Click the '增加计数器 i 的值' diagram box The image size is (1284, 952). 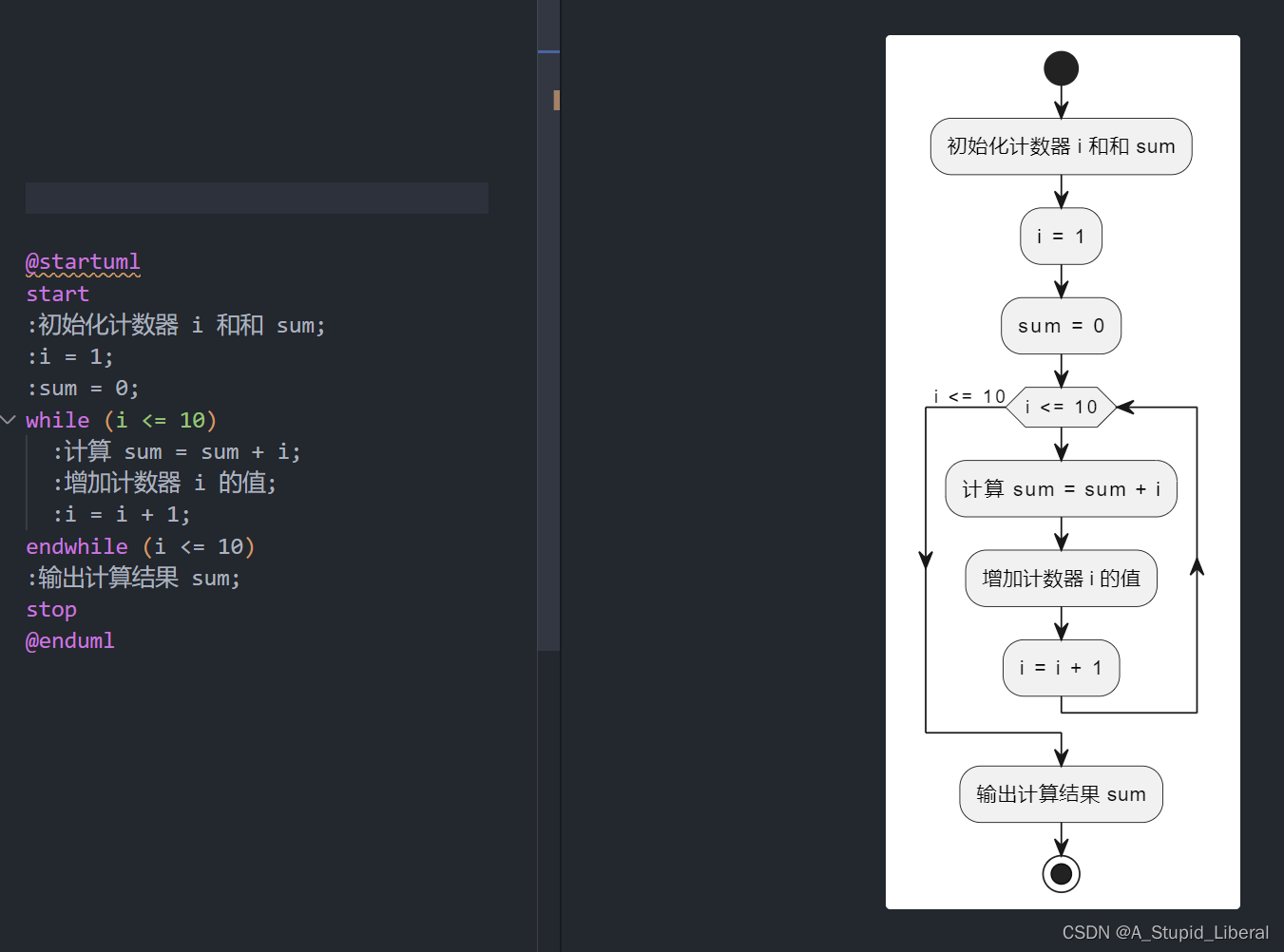(x=1061, y=579)
